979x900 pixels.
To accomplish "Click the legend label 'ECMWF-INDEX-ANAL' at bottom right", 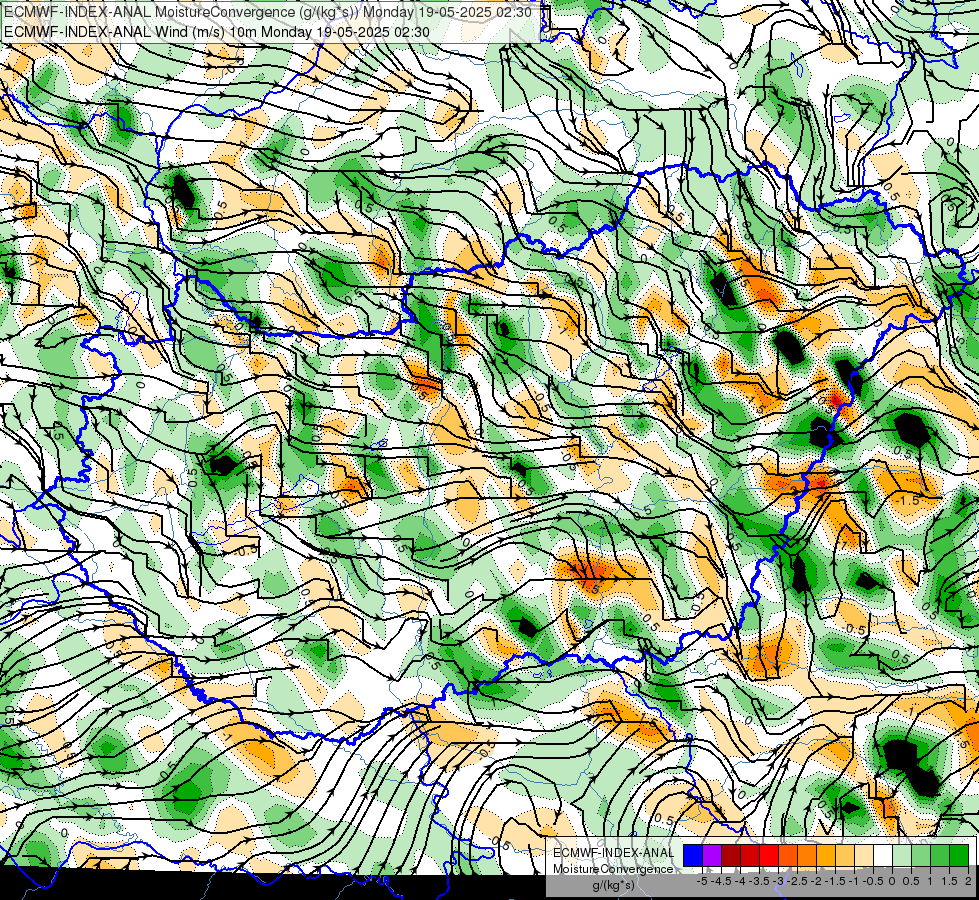I will tap(614, 853).
